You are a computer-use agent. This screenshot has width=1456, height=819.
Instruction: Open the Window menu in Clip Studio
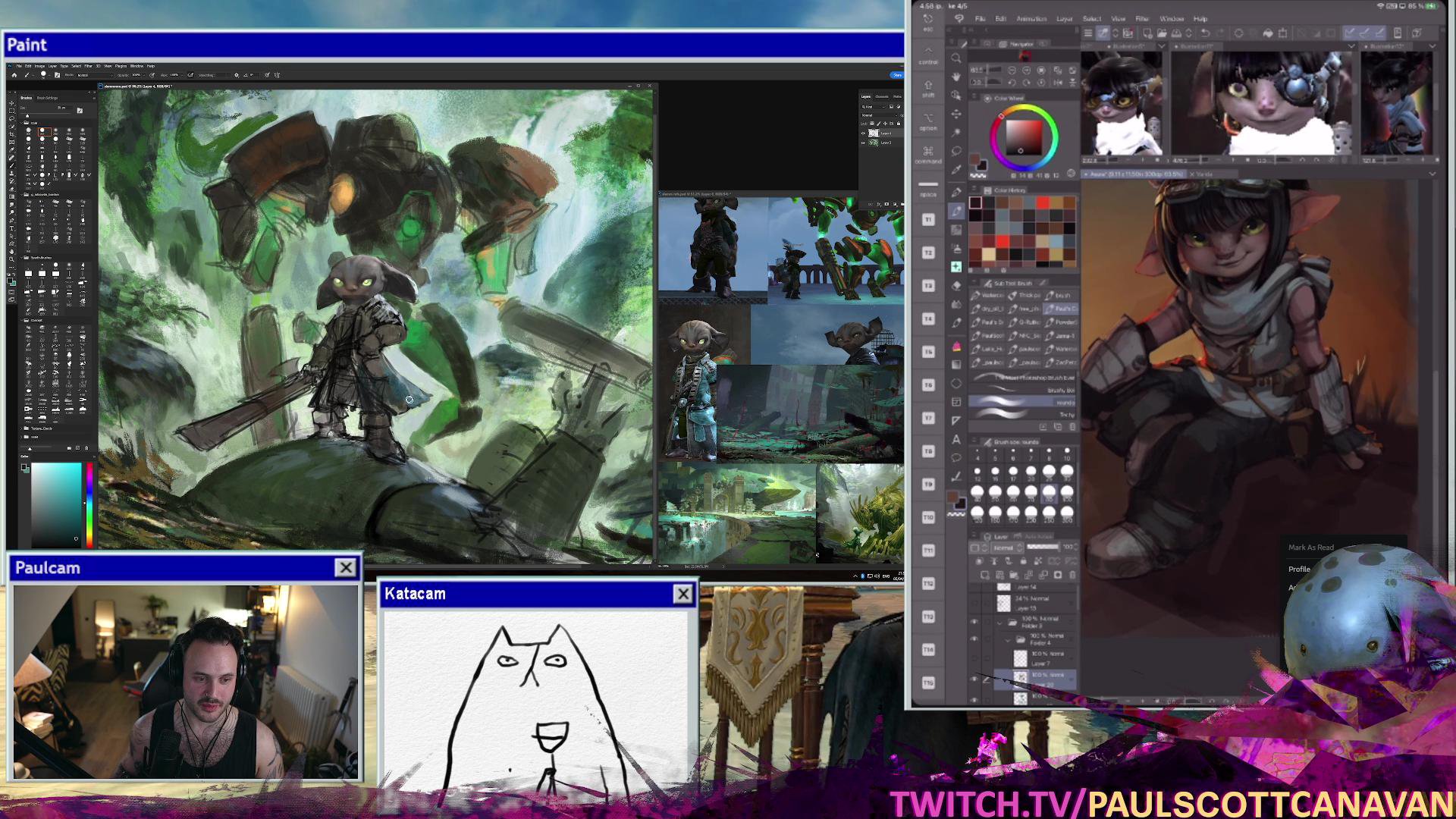(x=1172, y=19)
